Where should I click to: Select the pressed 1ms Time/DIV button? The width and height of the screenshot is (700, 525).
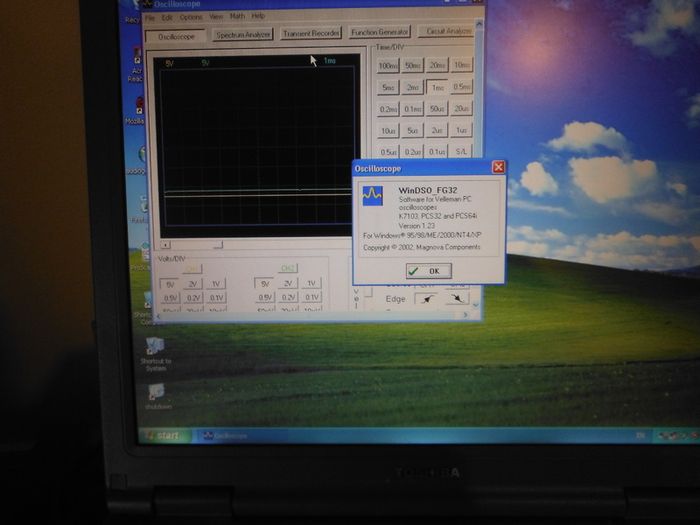click(x=437, y=87)
